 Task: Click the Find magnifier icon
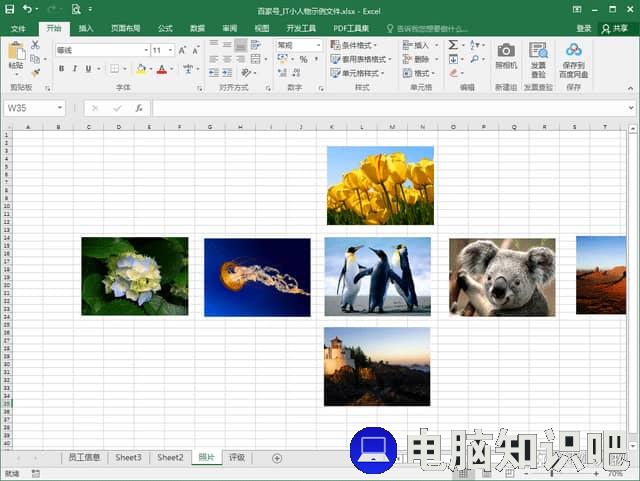click(x=474, y=59)
